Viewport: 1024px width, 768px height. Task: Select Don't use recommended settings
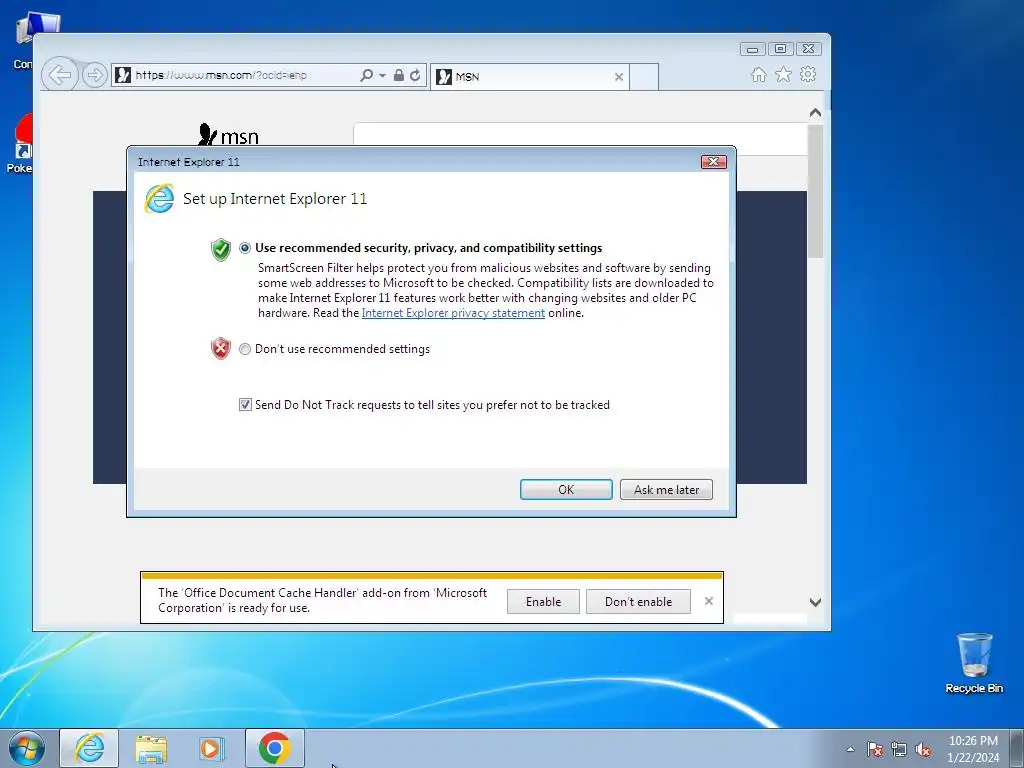[245, 349]
